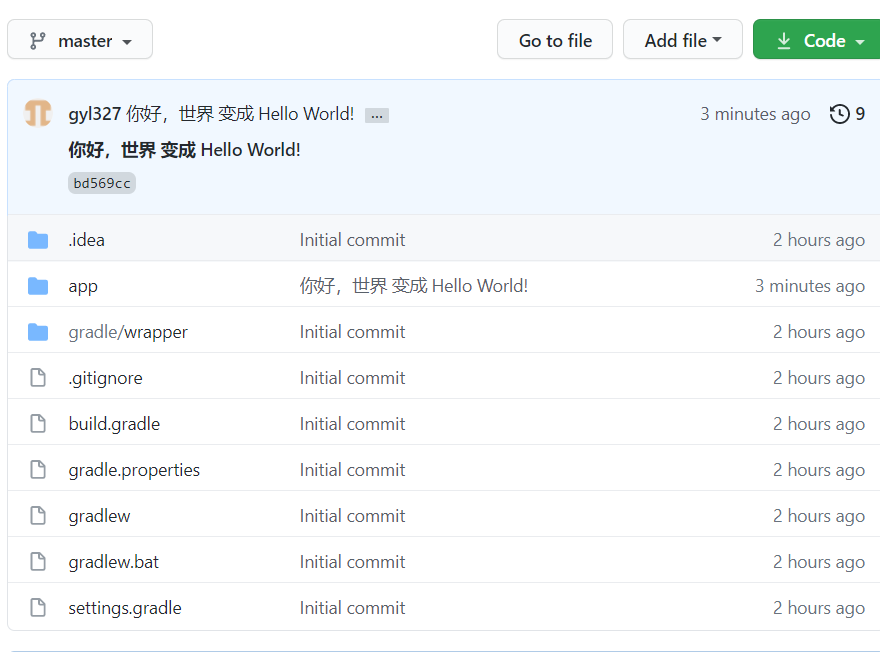This screenshot has height=652, width=880.
Task: Open the Add file dropdown
Action: tap(683, 39)
